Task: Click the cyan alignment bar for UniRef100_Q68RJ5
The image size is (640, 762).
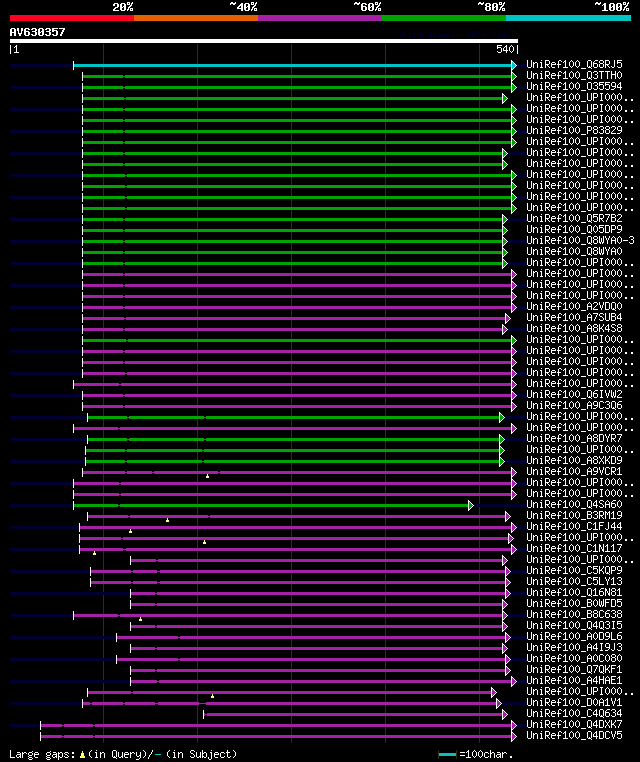Action: click(x=294, y=65)
